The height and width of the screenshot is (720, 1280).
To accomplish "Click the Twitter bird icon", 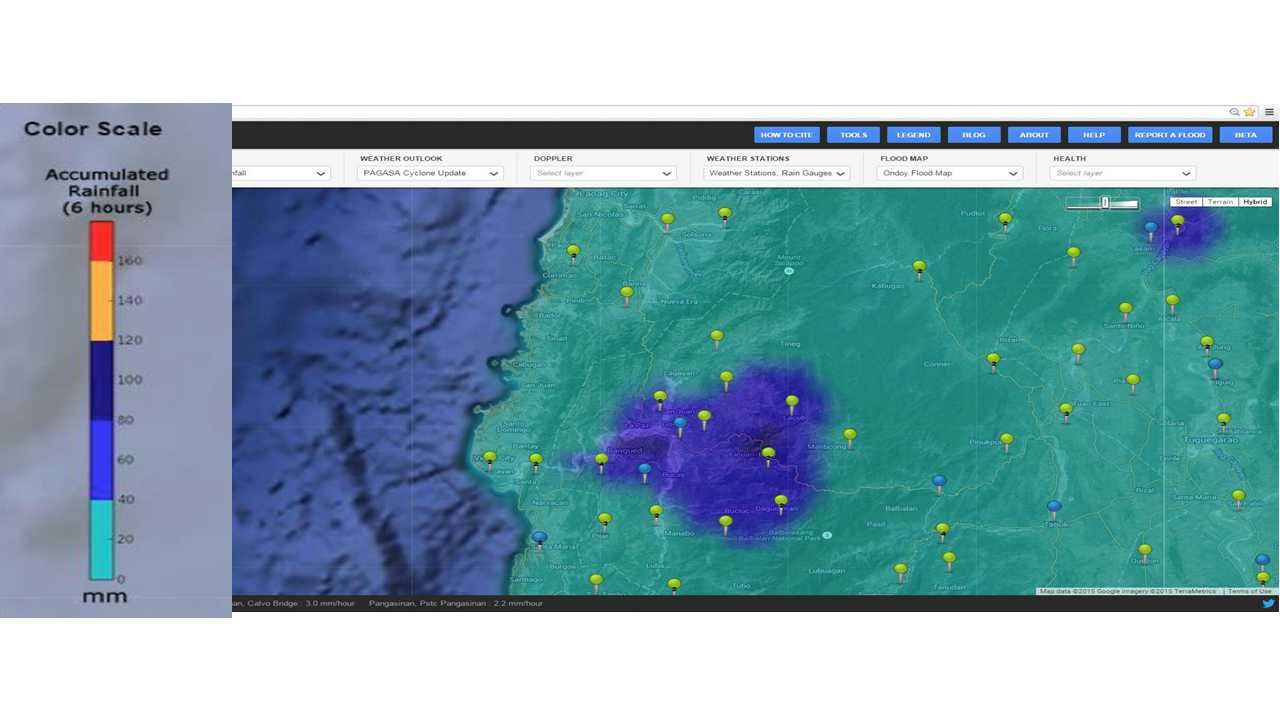I will click(1268, 603).
